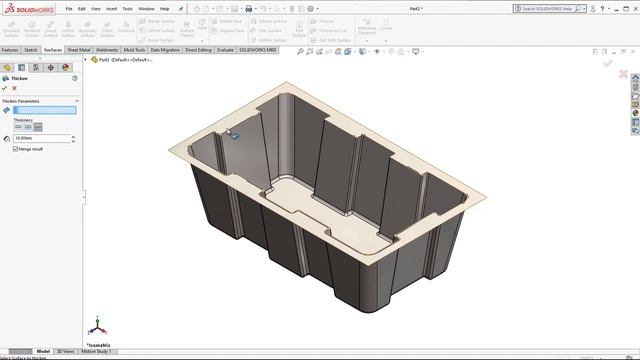Click the Print icon in the top toolbar
This screenshot has width=640, height=360.
click(249, 9)
